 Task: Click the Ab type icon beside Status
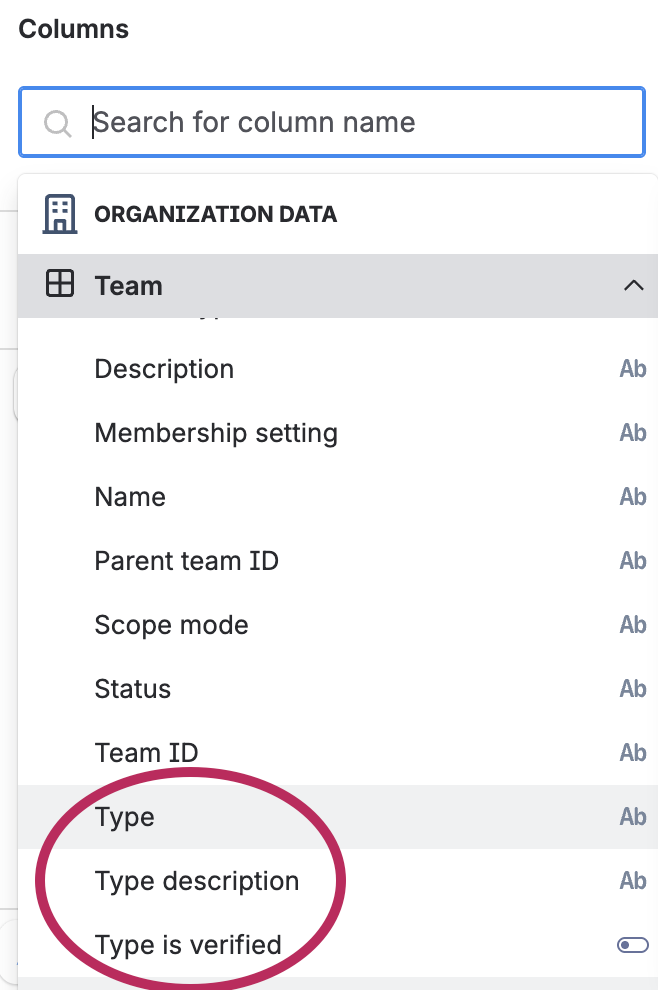633,688
